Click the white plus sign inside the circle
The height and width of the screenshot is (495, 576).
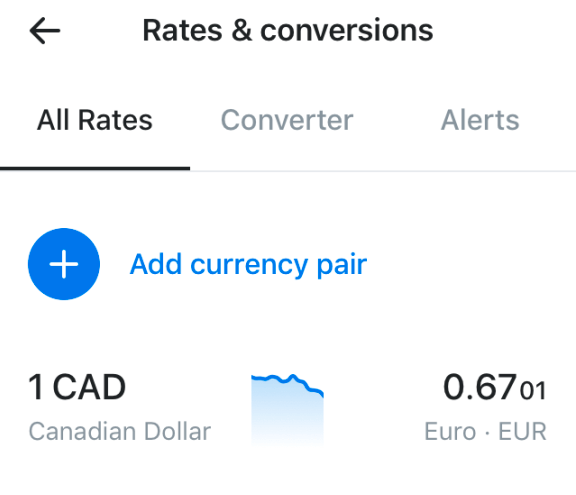[64, 264]
